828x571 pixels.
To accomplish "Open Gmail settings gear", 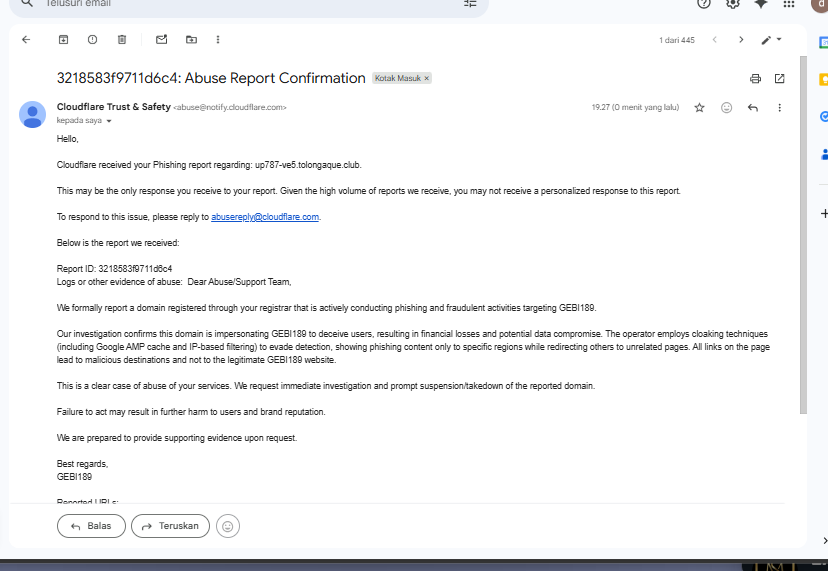I will pos(732,3).
